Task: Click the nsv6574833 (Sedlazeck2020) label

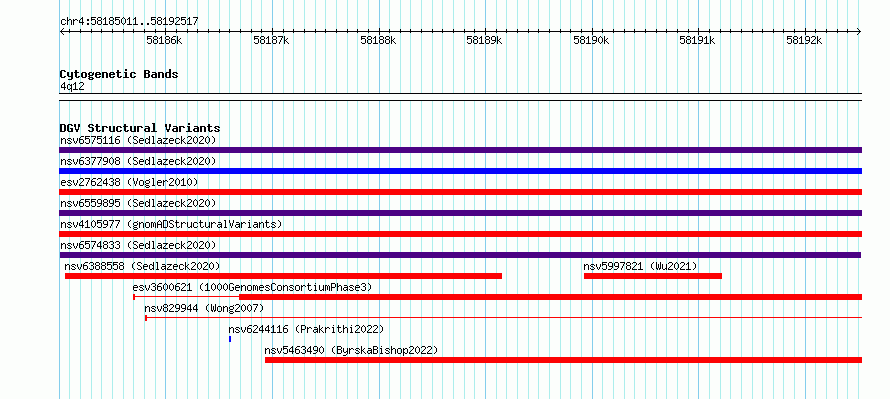Action: pos(138,245)
